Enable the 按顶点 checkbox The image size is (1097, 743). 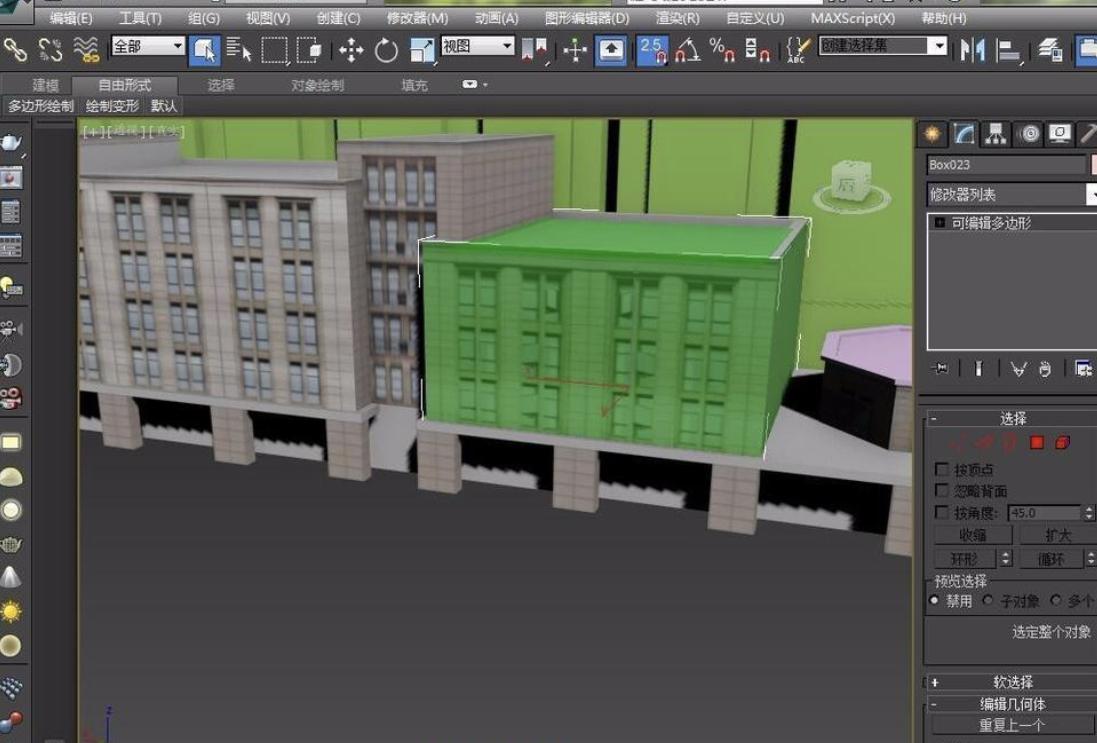[x=941, y=469]
